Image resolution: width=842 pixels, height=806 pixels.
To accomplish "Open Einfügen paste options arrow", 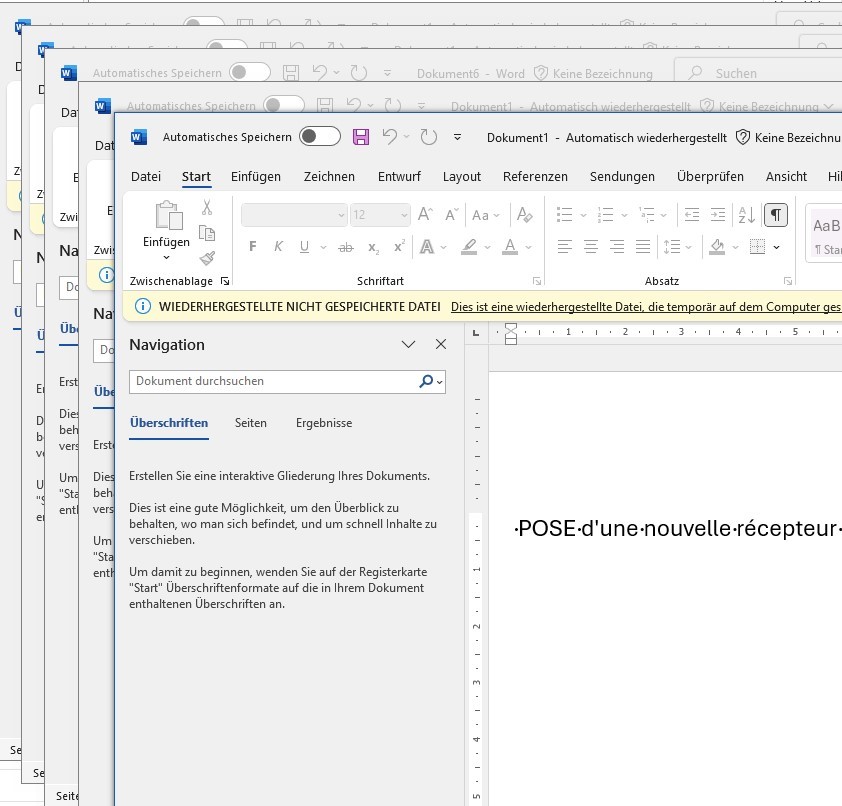I will [x=166, y=258].
